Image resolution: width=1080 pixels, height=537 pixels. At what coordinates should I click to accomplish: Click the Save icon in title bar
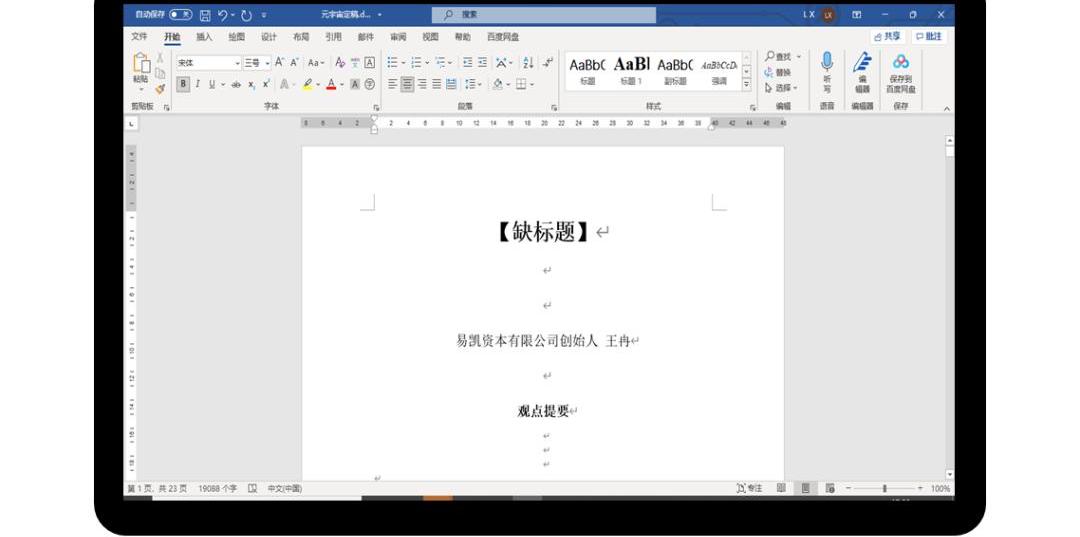[205, 15]
